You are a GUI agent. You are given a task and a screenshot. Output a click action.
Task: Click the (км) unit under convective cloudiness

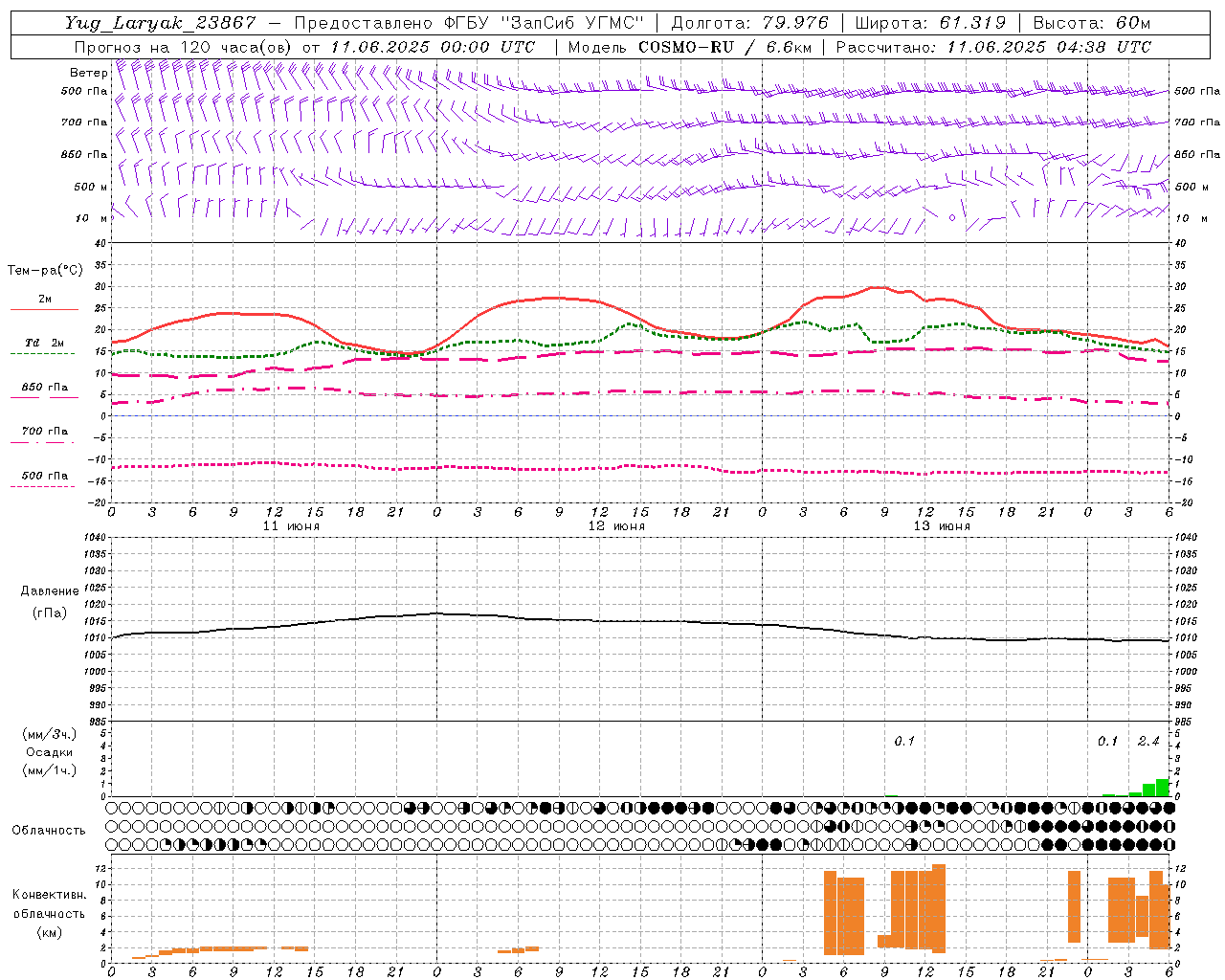point(50,932)
